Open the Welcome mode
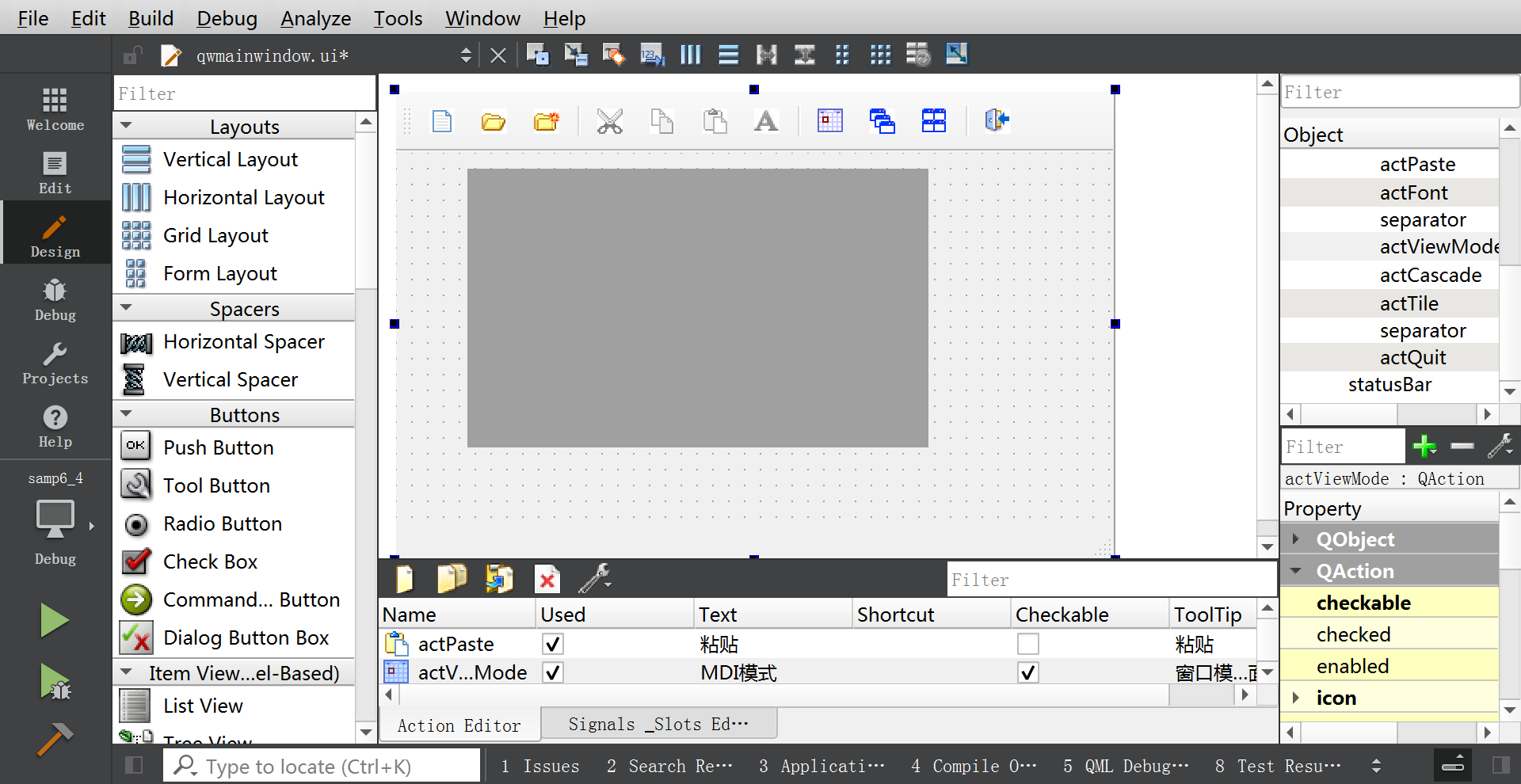The width and height of the screenshot is (1521, 784). [55, 109]
